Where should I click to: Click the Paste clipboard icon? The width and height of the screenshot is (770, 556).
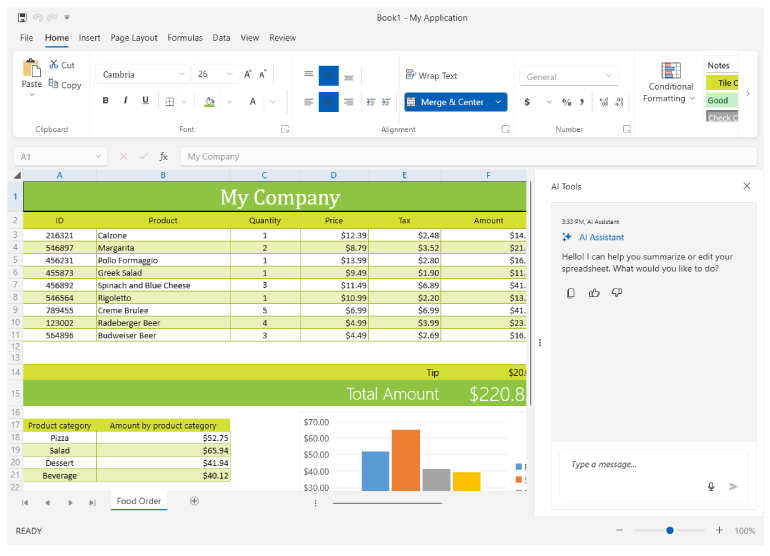(x=32, y=68)
